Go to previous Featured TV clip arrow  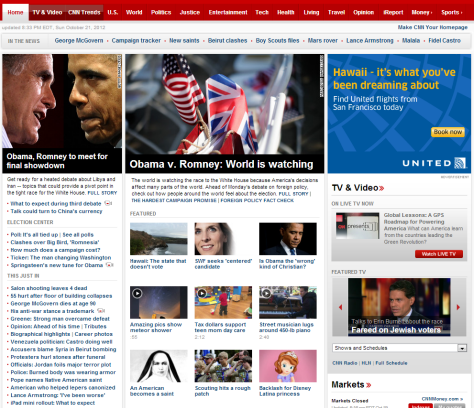(x=340, y=307)
